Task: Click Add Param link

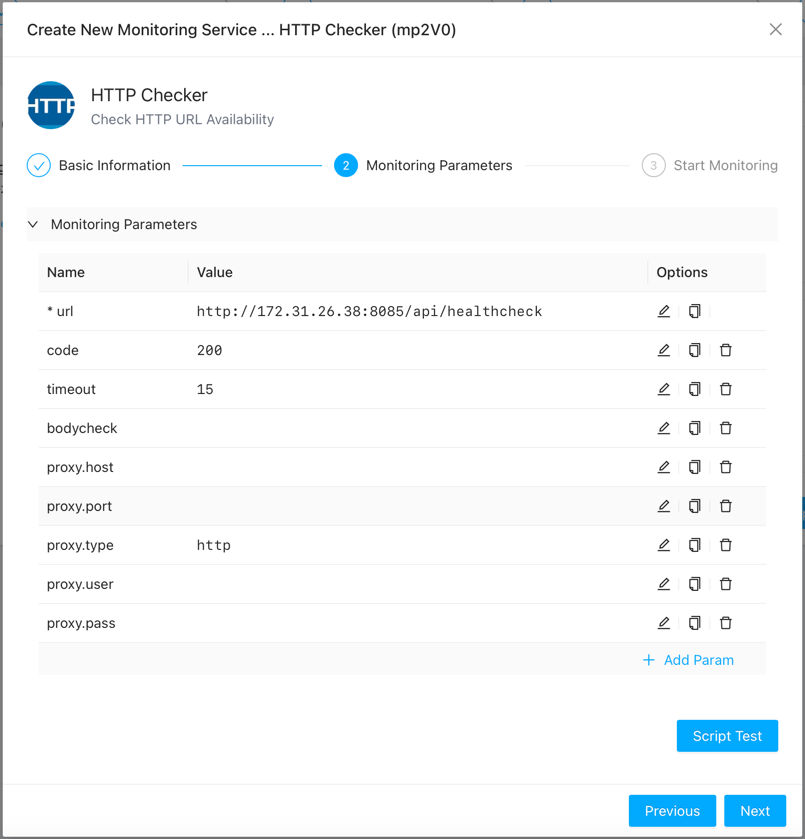Action: [x=688, y=660]
